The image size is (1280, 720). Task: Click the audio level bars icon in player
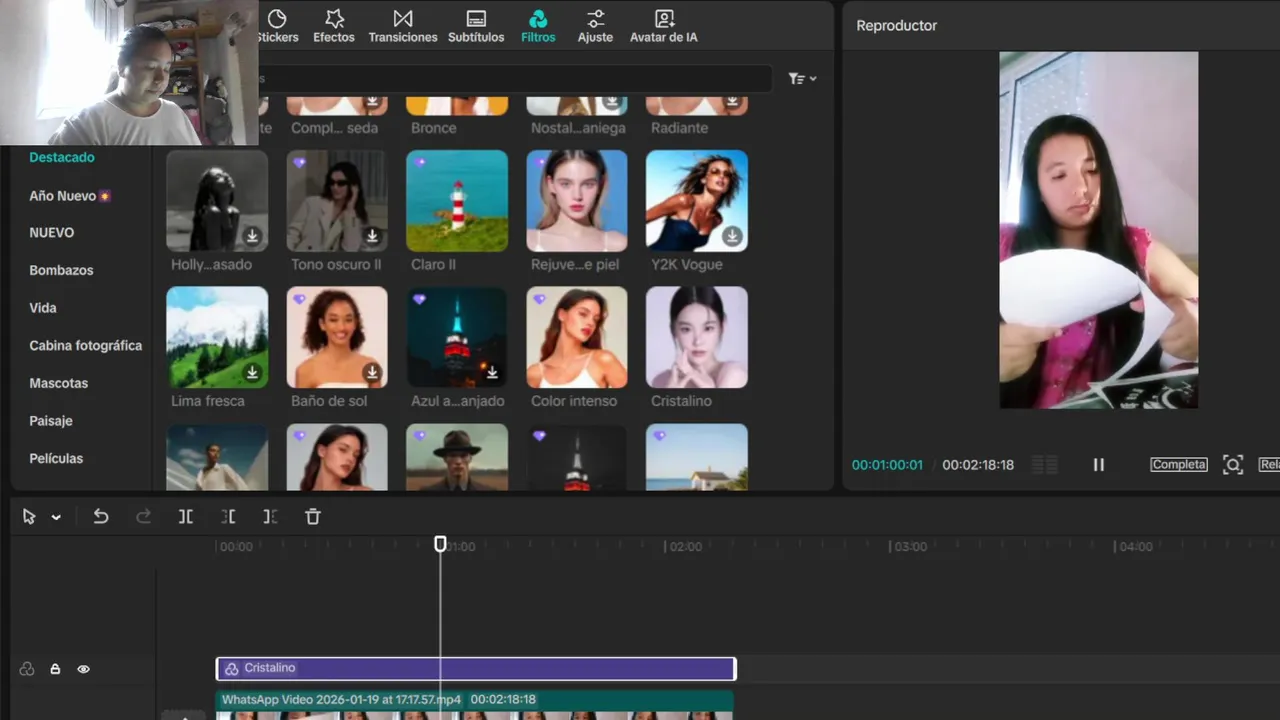(x=1045, y=465)
